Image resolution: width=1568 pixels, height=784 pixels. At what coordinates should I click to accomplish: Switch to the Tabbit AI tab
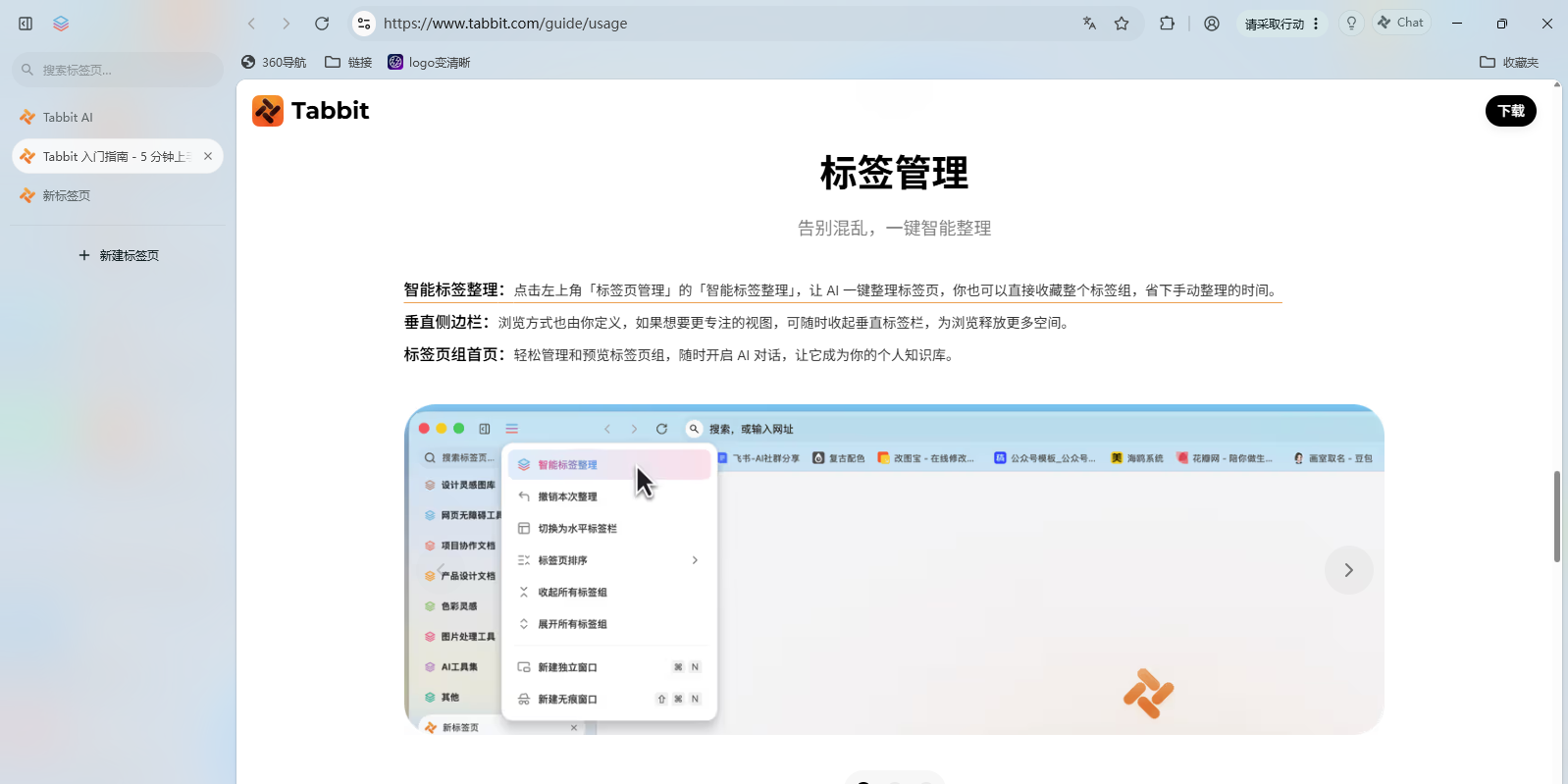pos(118,117)
